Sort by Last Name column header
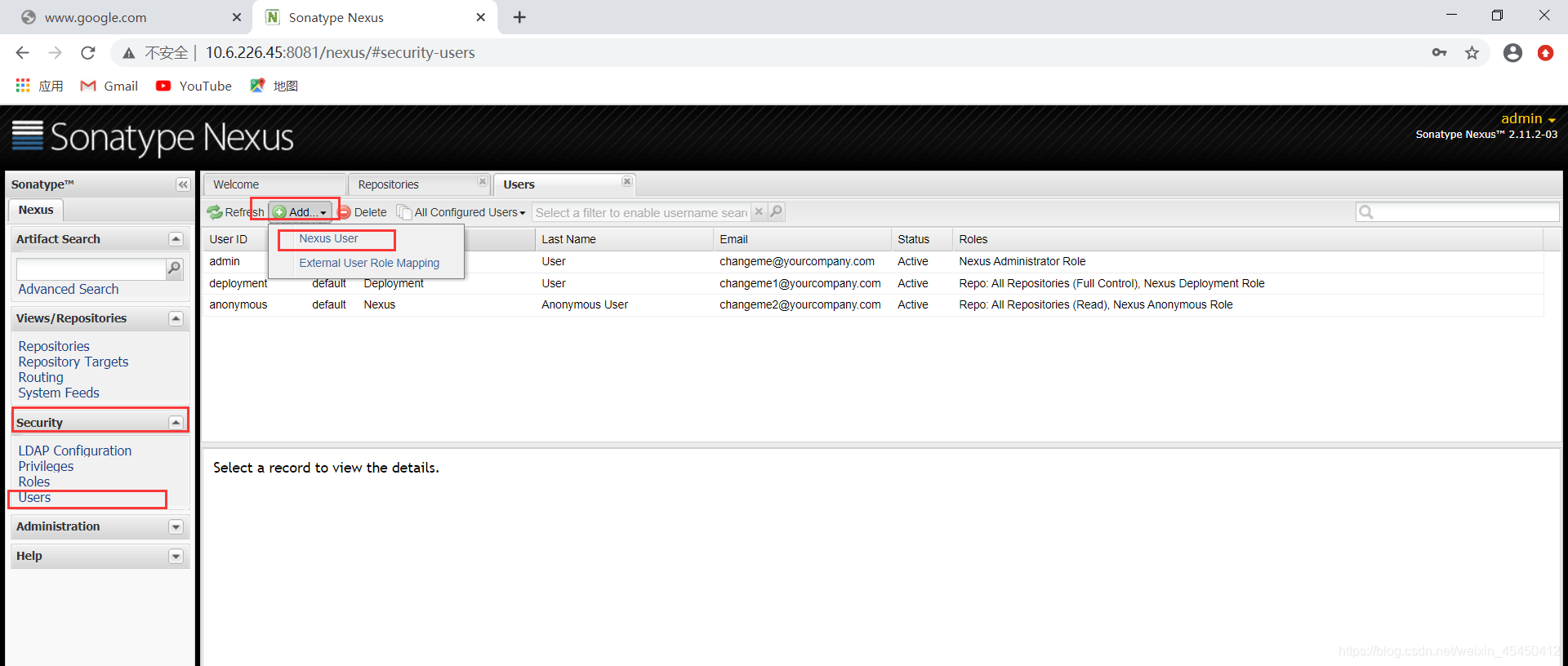 coord(624,239)
